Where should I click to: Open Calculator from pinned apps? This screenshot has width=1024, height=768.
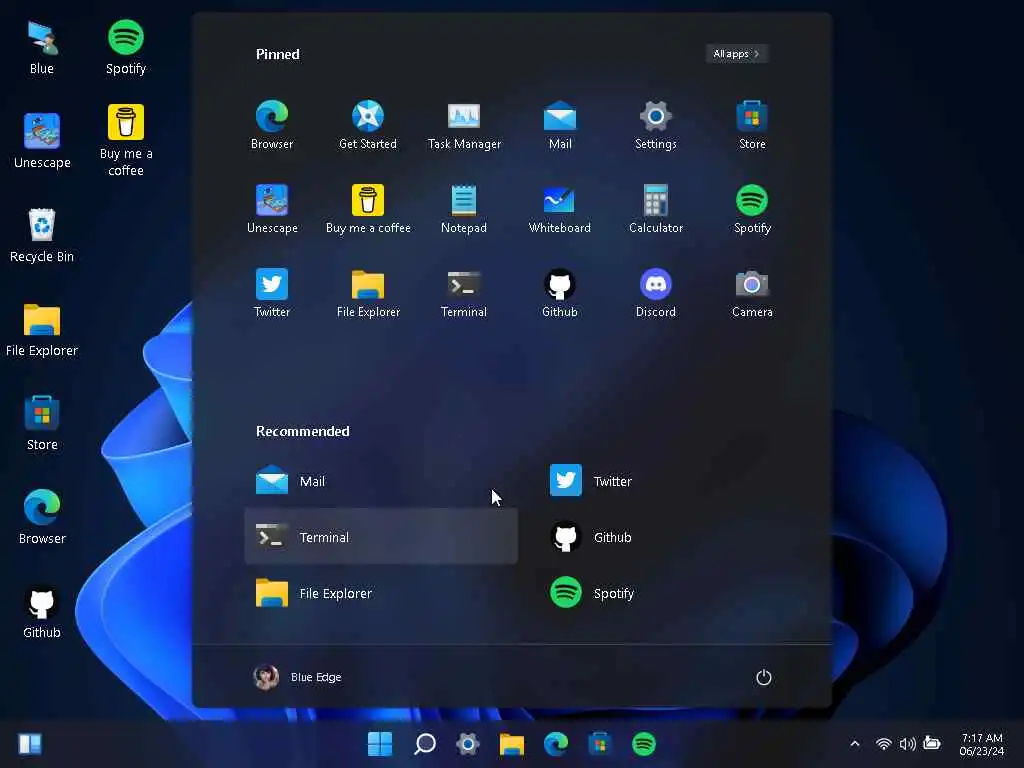tap(656, 209)
